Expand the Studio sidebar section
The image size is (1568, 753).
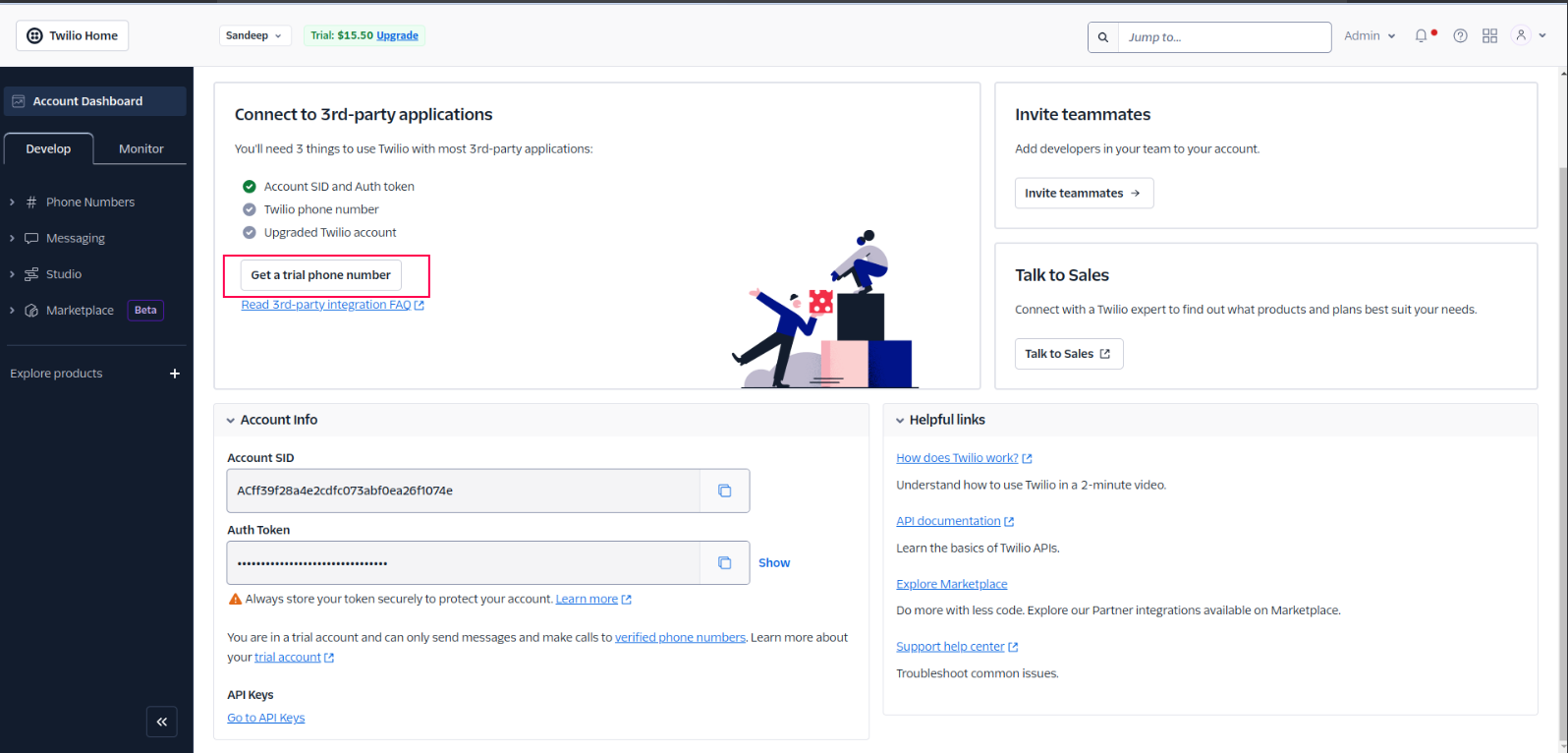coord(12,274)
